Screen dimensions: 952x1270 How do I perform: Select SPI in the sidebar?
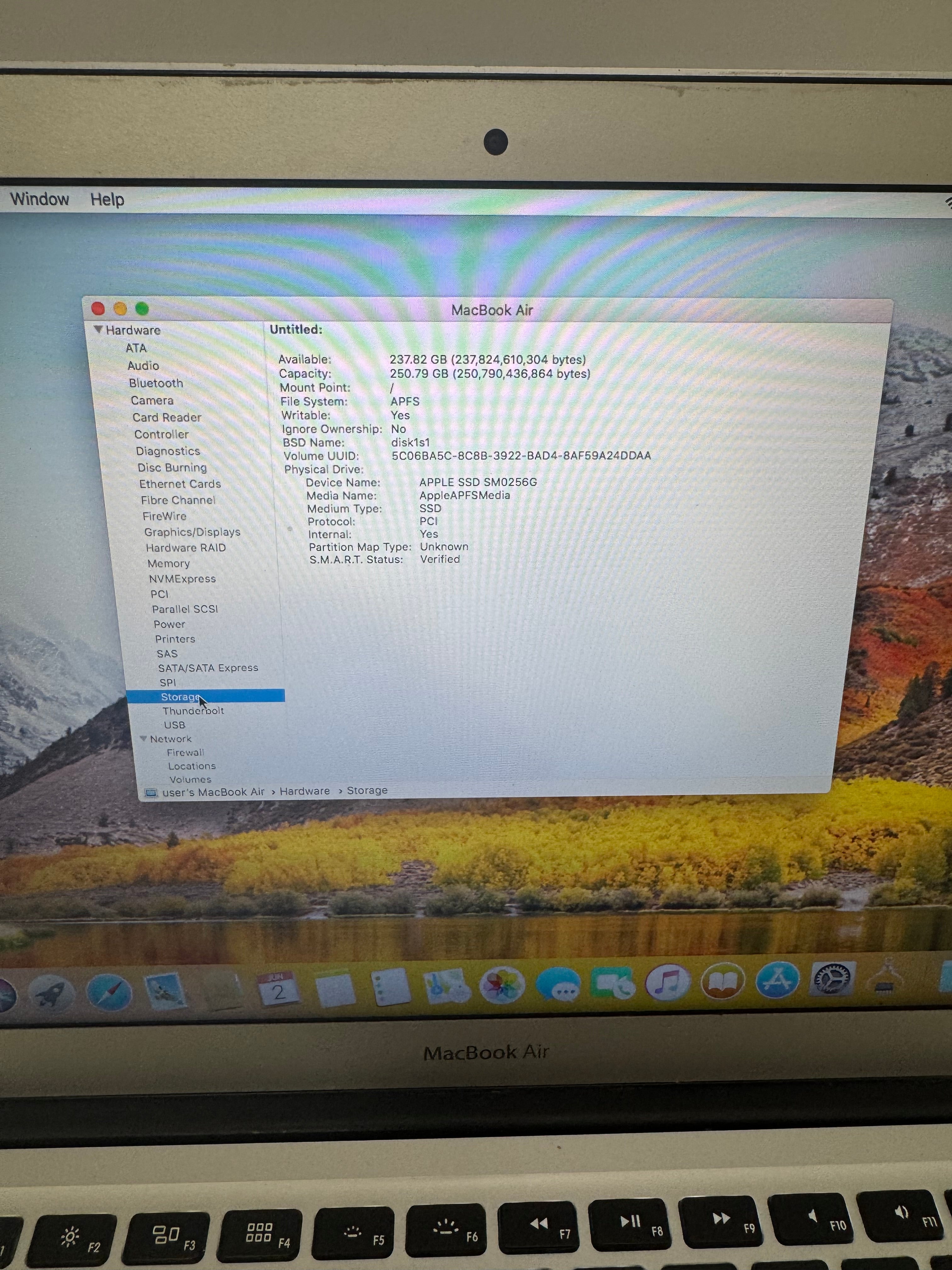(x=167, y=683)
